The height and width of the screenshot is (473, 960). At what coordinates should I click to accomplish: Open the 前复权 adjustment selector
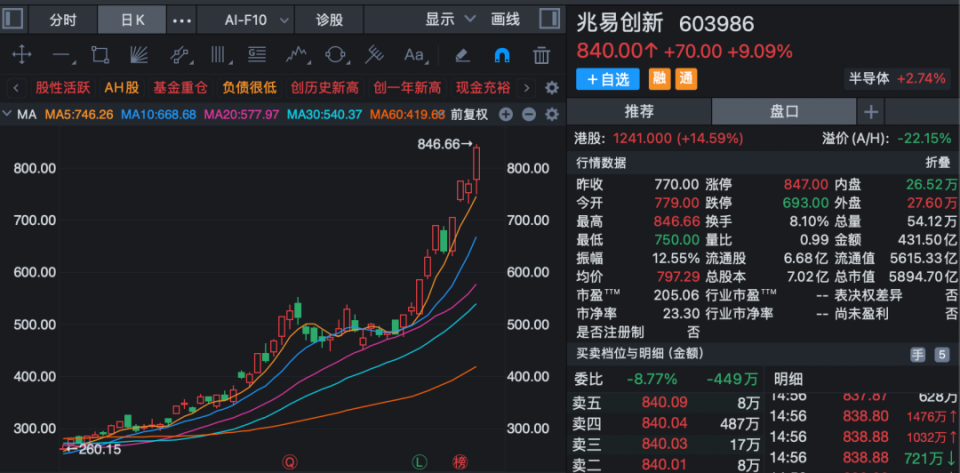coord(469,114)
